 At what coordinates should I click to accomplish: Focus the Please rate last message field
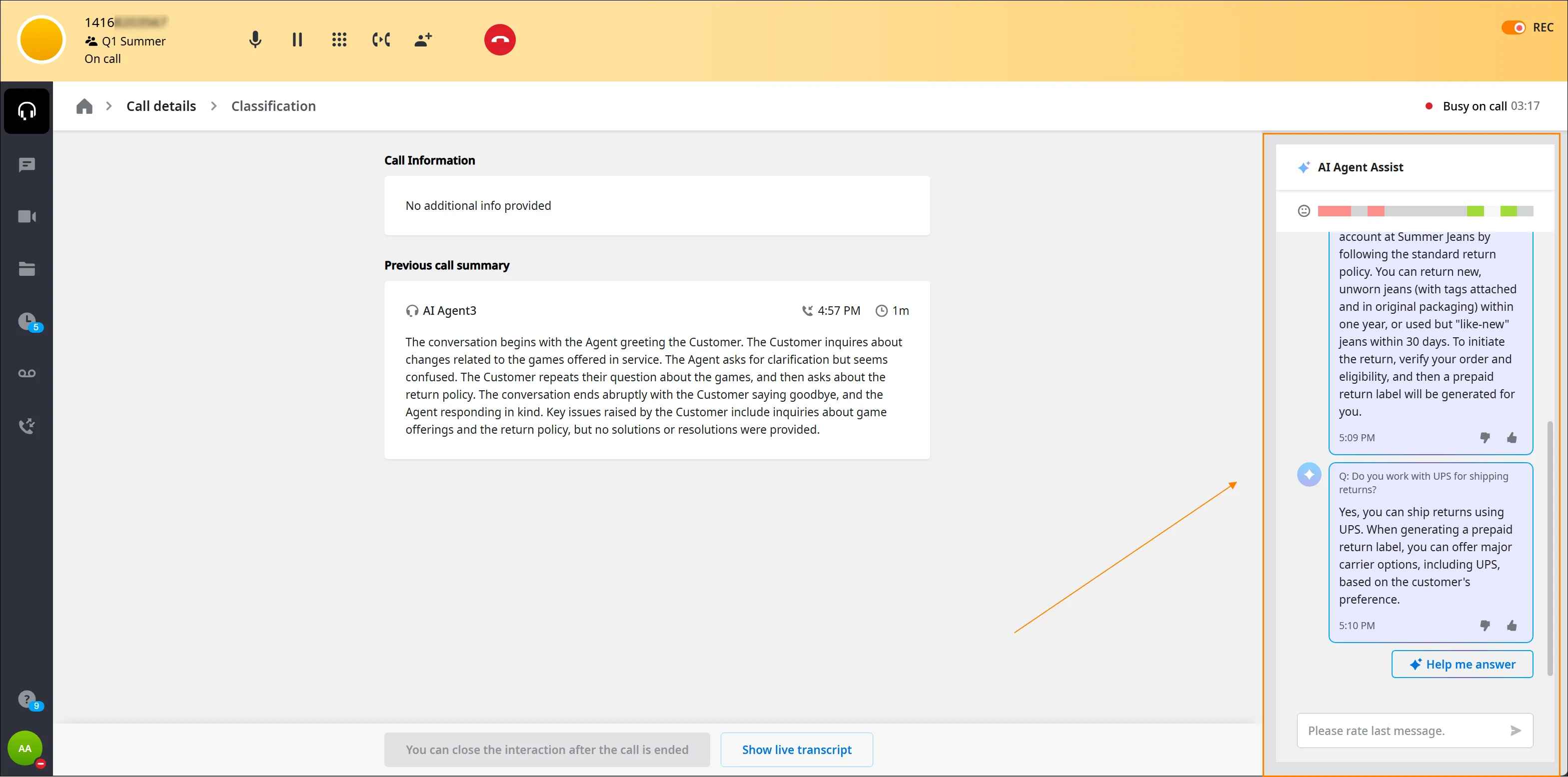click(x=1404, y=731)
